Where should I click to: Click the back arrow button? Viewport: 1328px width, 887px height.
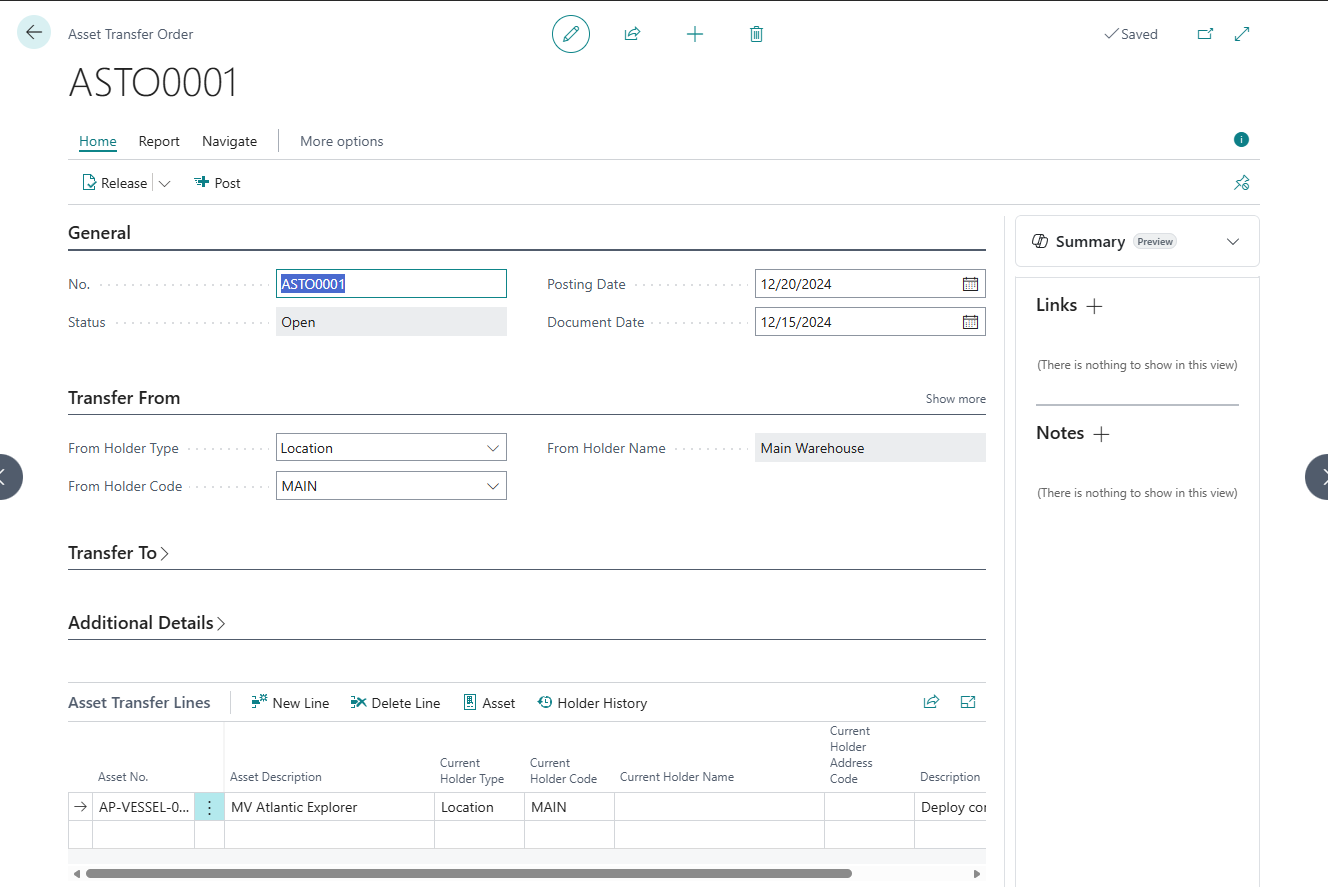(34, 33)
